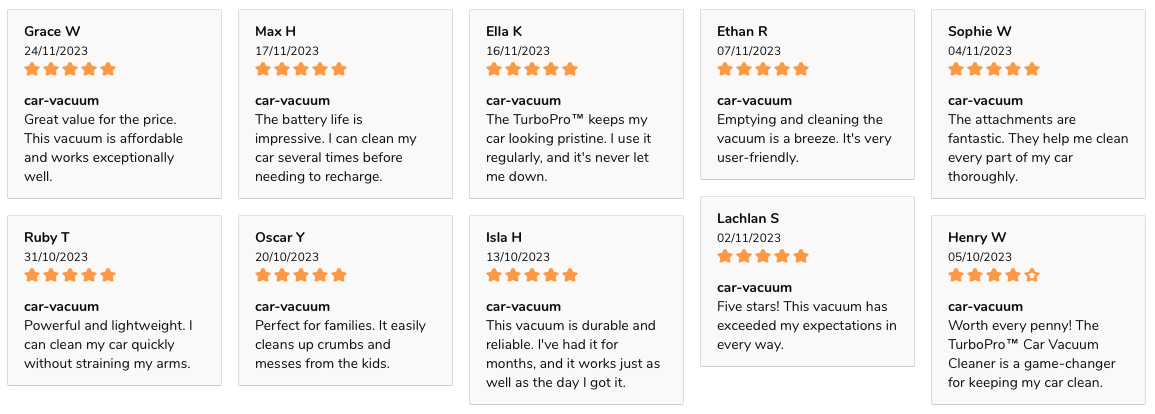Click the fifth star in Grace W's review
The width and height of the screenshot is (1155, 414).
108,69
